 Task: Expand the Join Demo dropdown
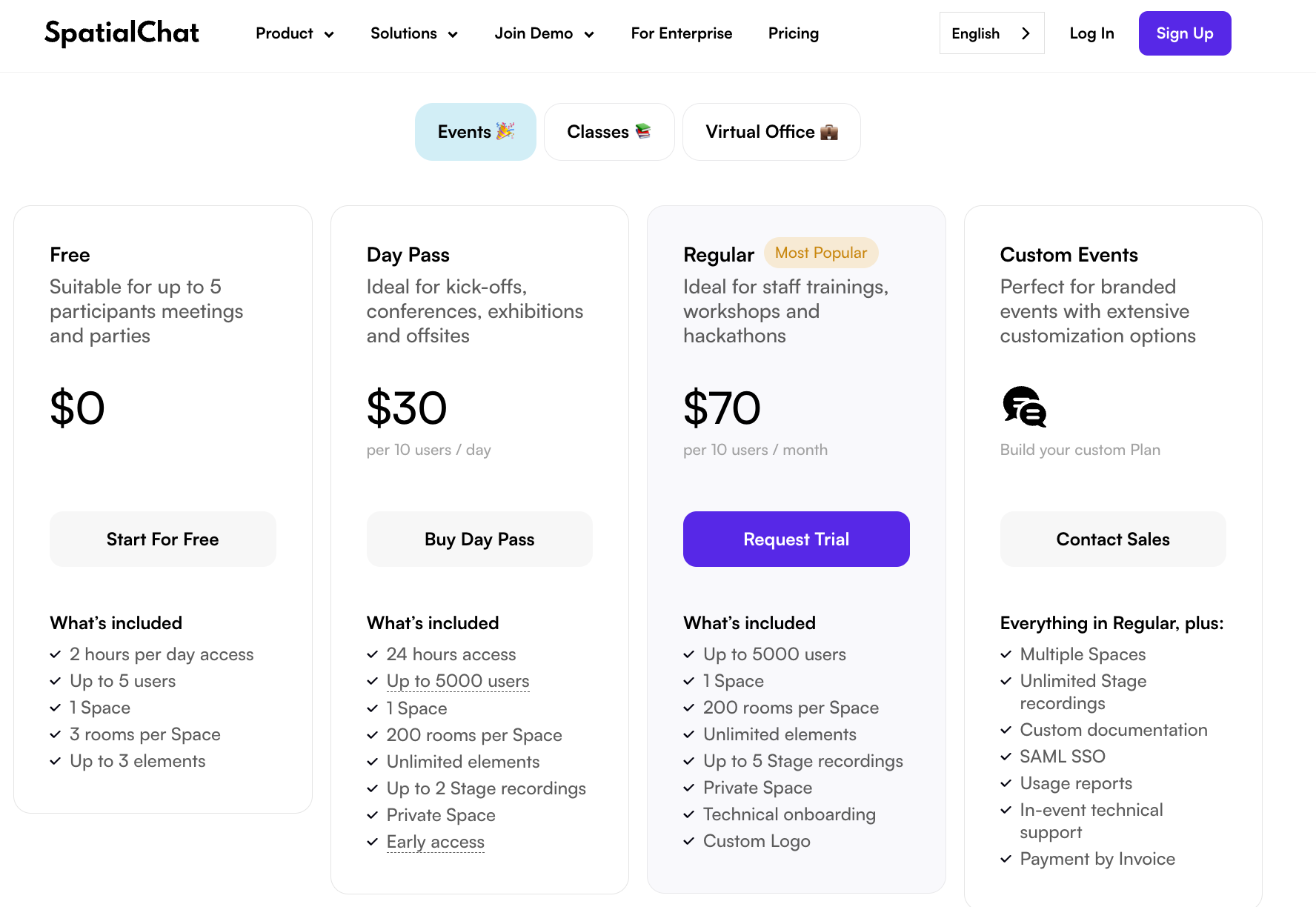click(x=545, y=33)
